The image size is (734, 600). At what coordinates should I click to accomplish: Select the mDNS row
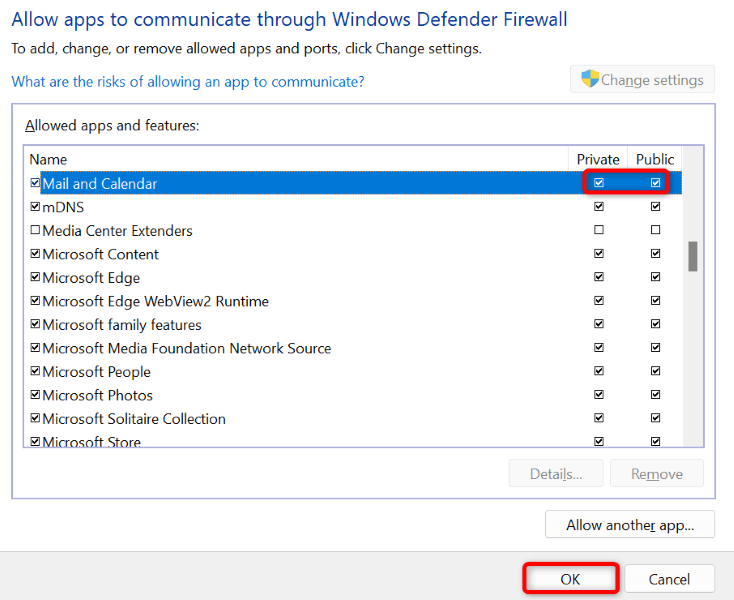[353, 207]
